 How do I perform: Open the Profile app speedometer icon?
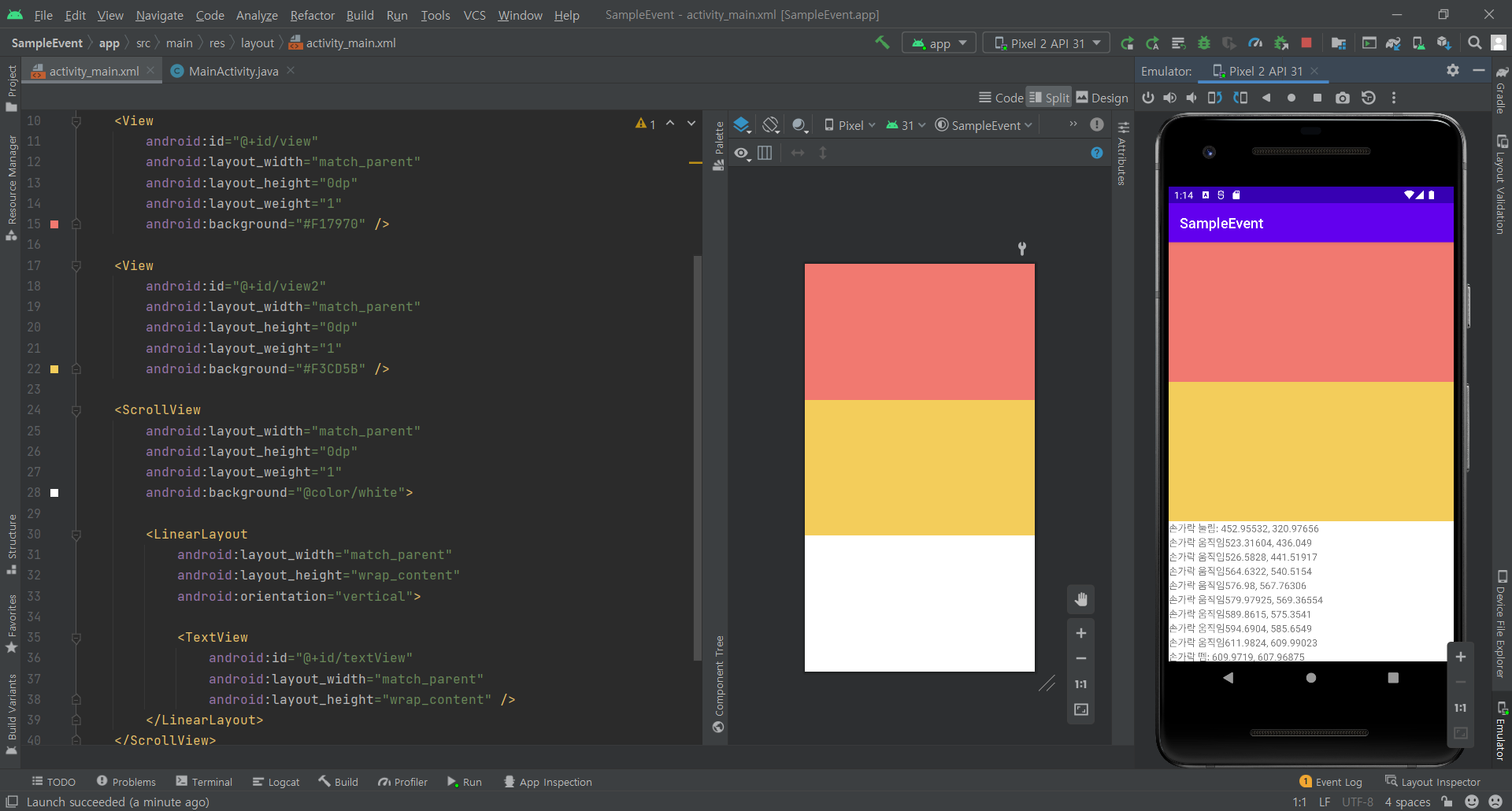pyautogui.click(x=1255, y=43)
